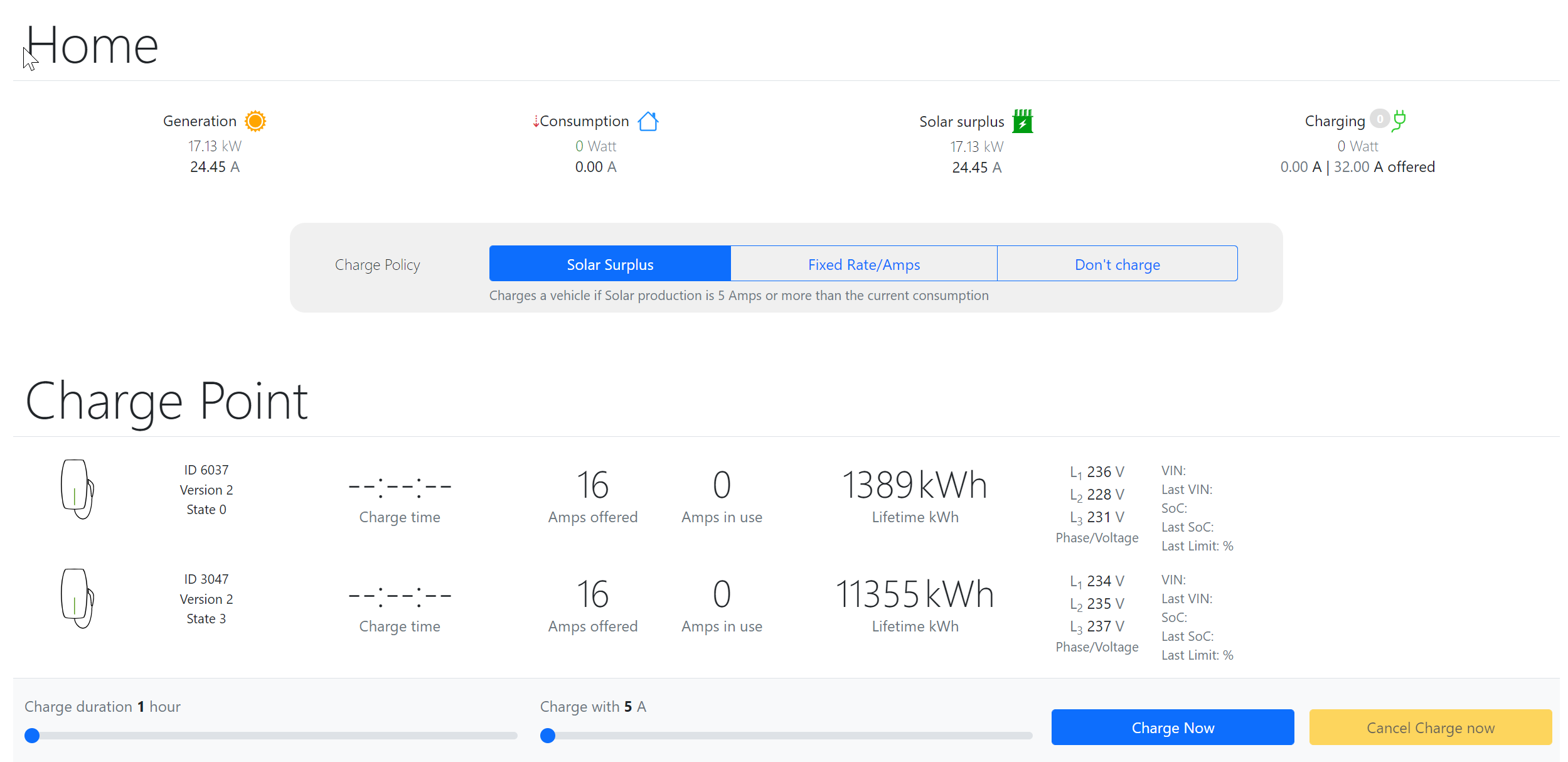The width and height of the screenshot is (1568, 762).
Task: Click the red arrow beside Consumption
Action: coord(536,122)
